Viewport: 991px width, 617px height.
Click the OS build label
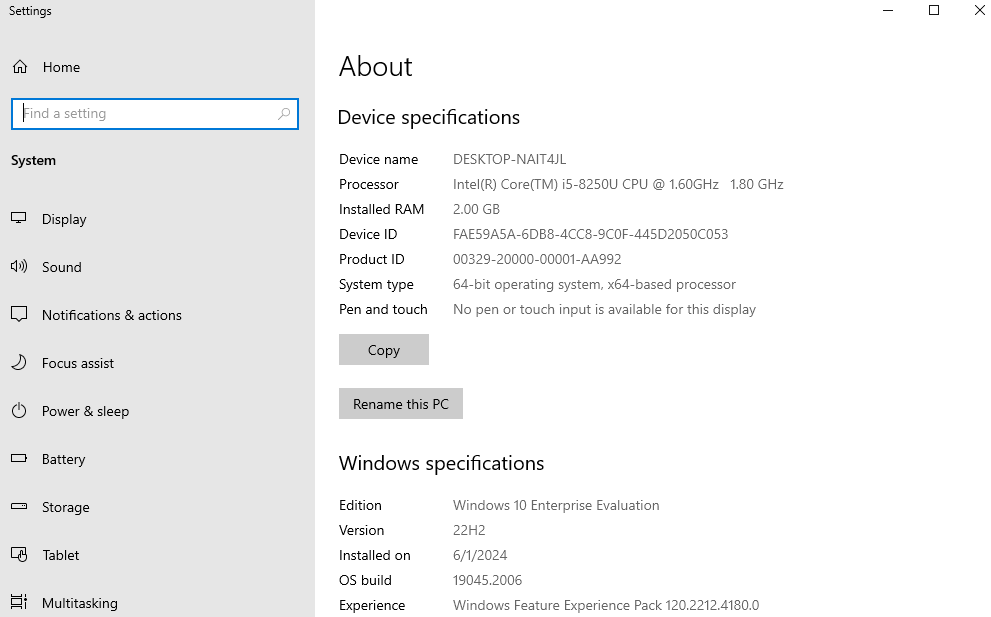click(365, 580)
